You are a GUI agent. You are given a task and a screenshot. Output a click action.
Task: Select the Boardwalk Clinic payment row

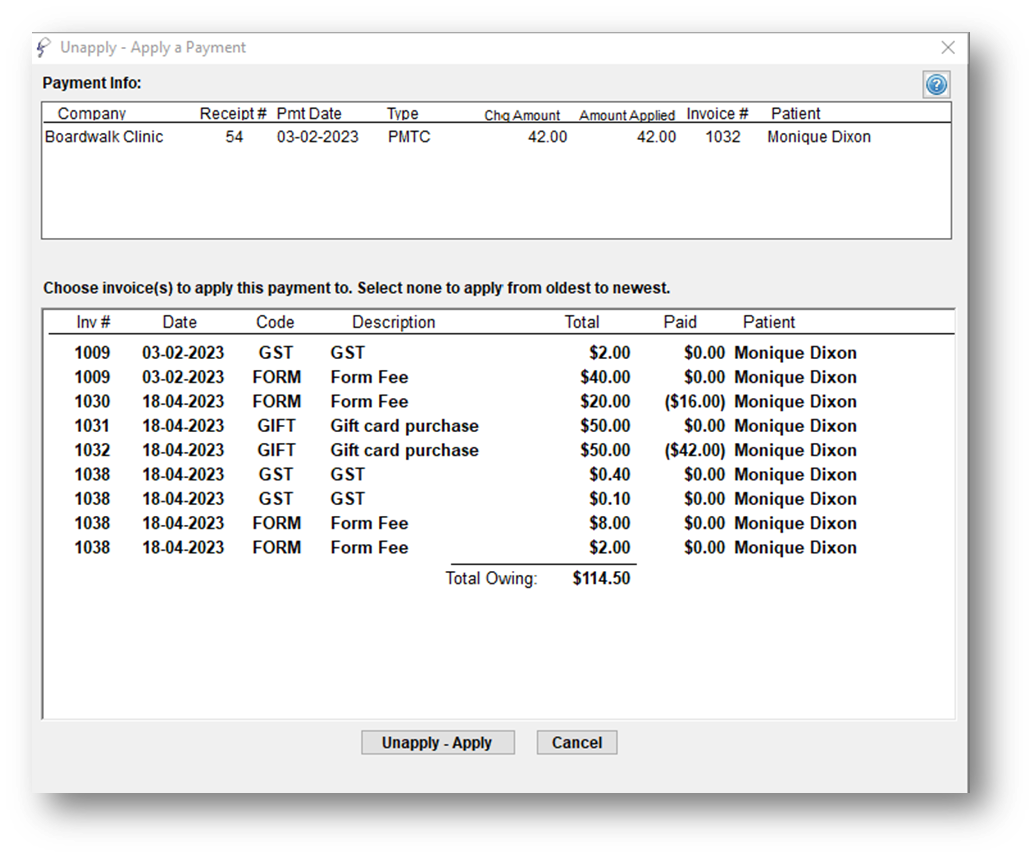click(x=496, y=137)
